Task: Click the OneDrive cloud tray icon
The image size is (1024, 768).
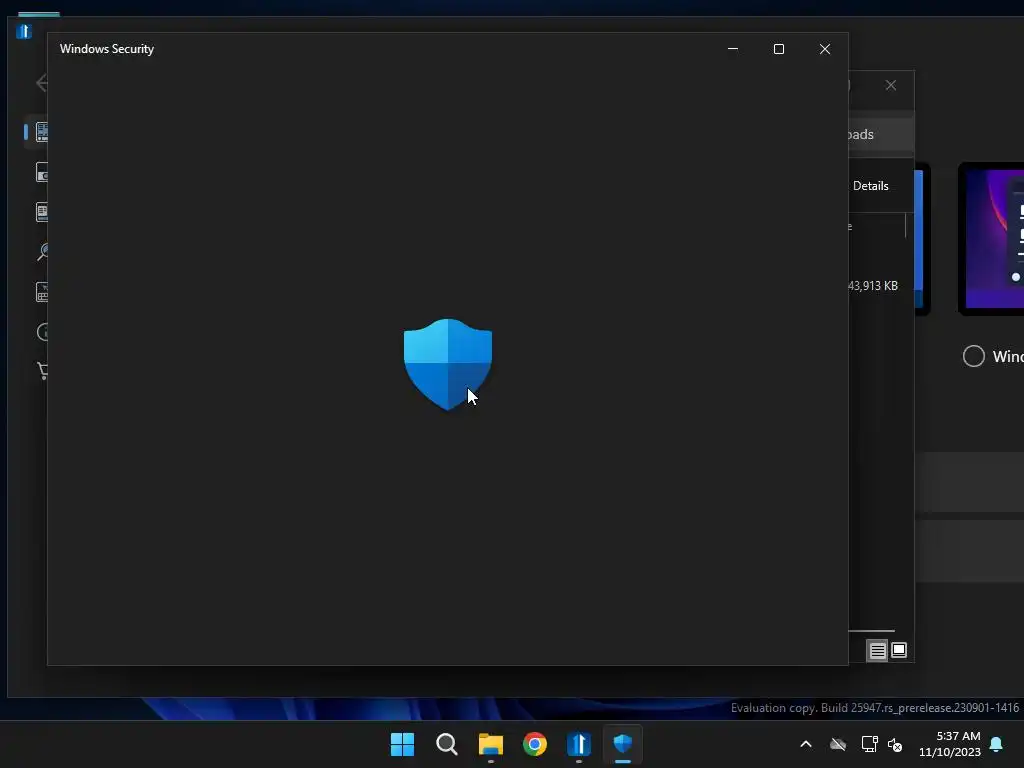Action: tap(838, 744)
